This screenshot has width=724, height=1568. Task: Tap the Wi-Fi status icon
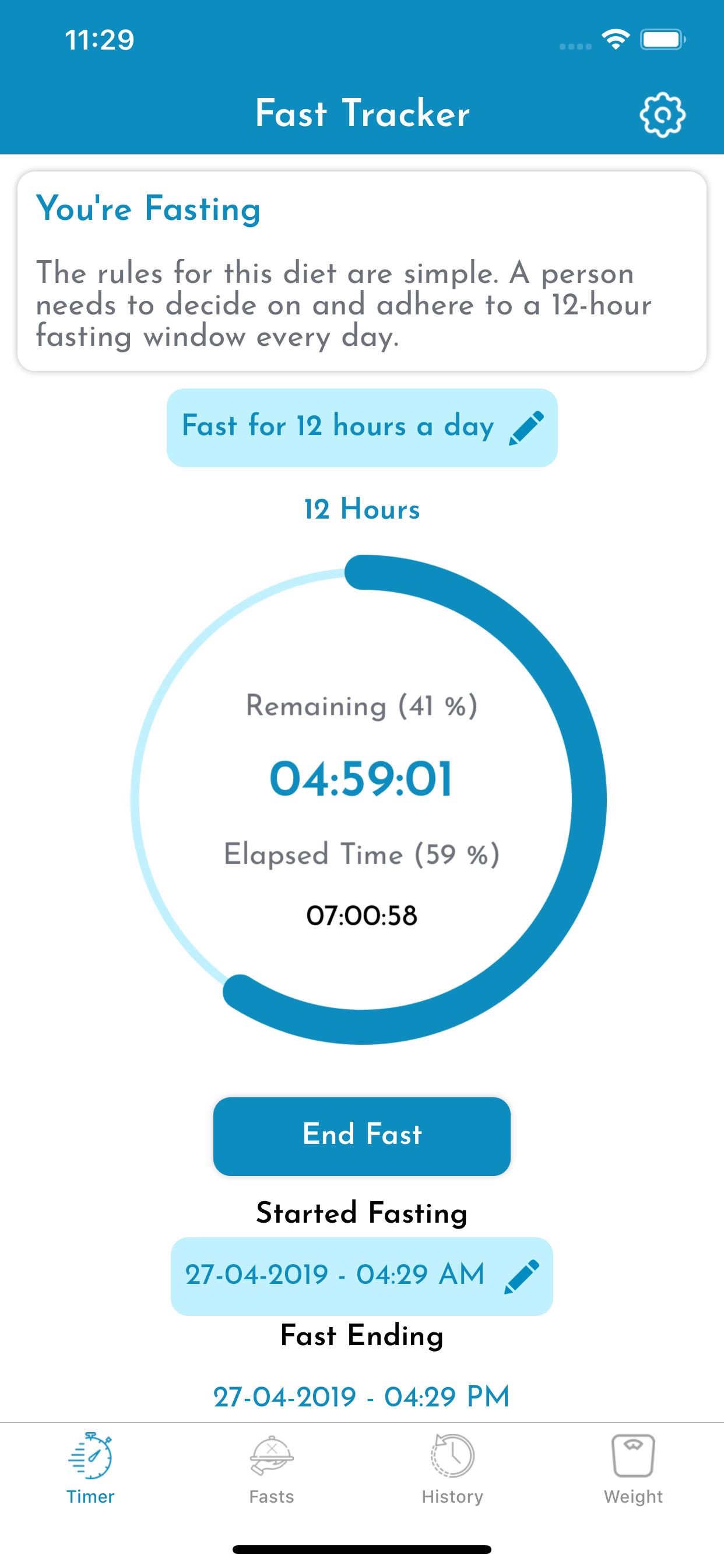point(615,40)
